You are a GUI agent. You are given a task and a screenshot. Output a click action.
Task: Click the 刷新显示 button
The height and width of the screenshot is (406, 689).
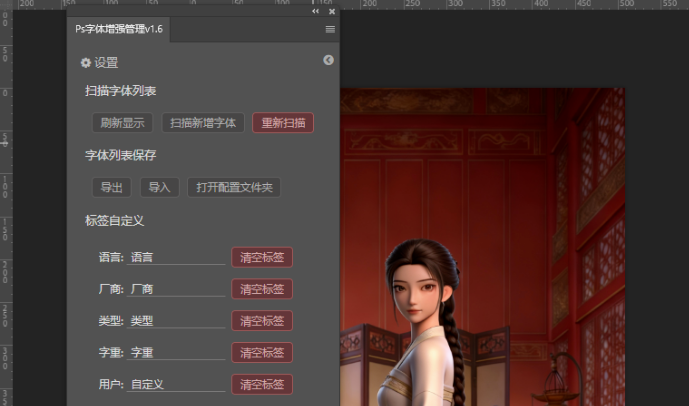(x=122, y=124)
